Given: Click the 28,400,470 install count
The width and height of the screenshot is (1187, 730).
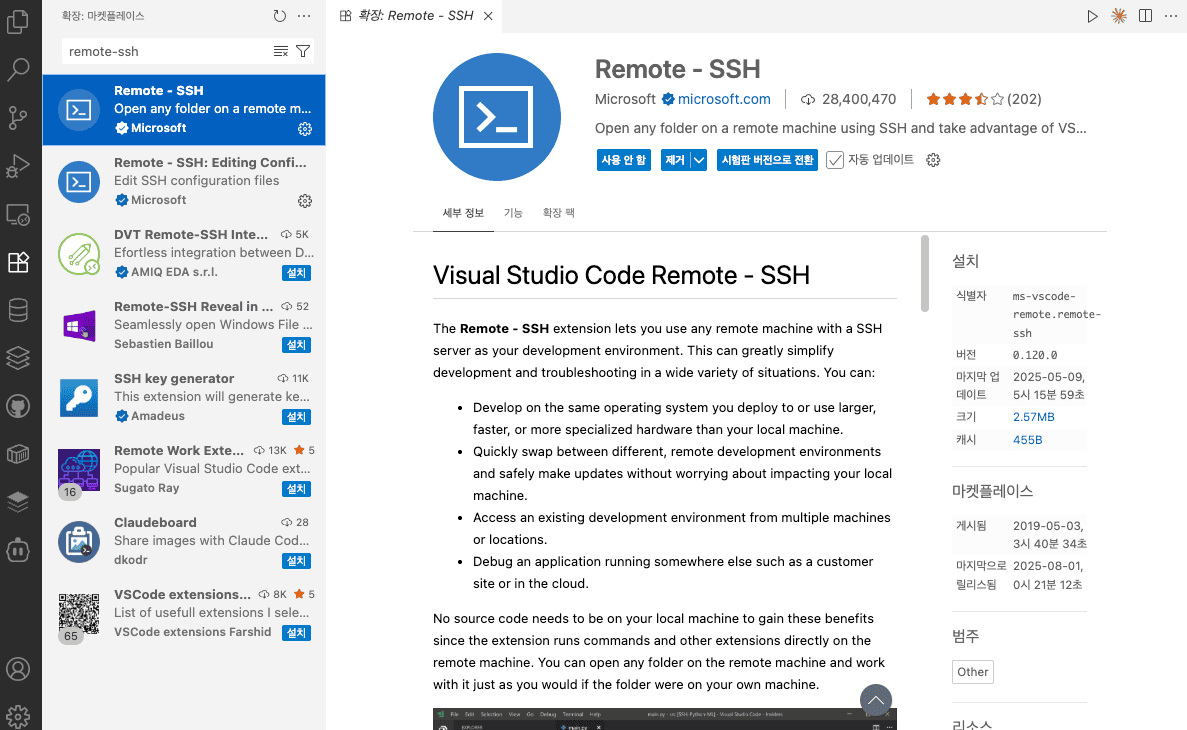Looking at the screenshot, I should pyautogui.click(x=849, y=99).
